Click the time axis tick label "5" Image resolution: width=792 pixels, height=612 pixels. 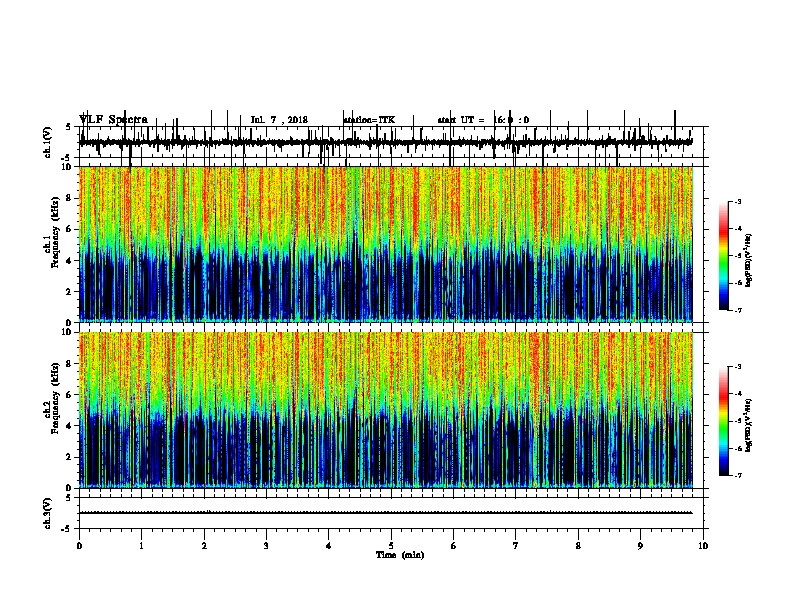click(x=391, y=546)
